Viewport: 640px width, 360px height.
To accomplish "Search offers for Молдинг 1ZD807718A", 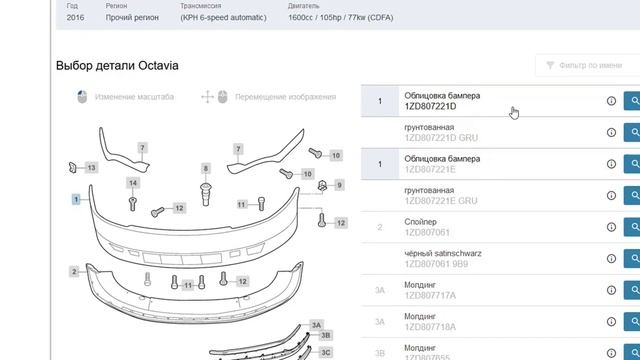I will point(632,322).
